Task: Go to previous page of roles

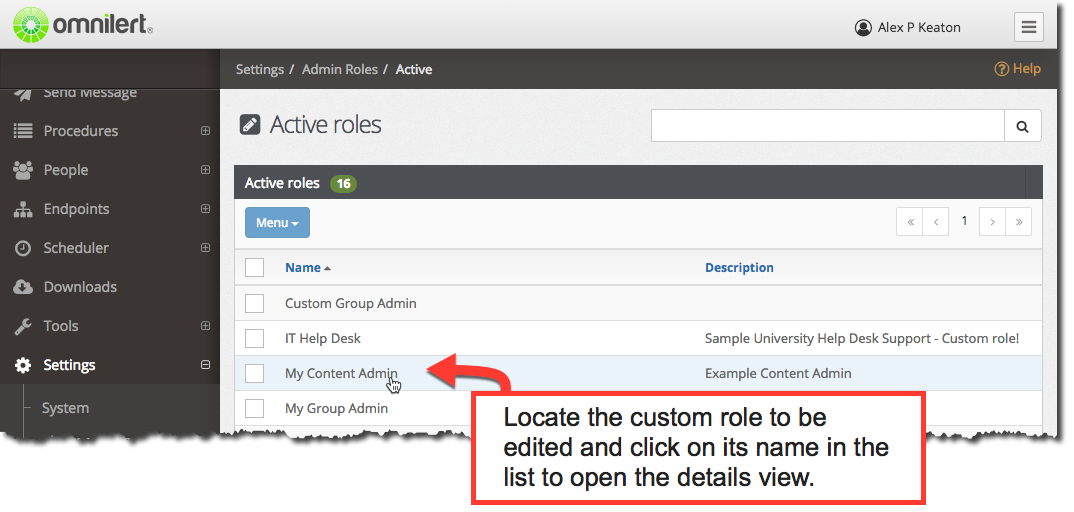Action: (936, 222)
